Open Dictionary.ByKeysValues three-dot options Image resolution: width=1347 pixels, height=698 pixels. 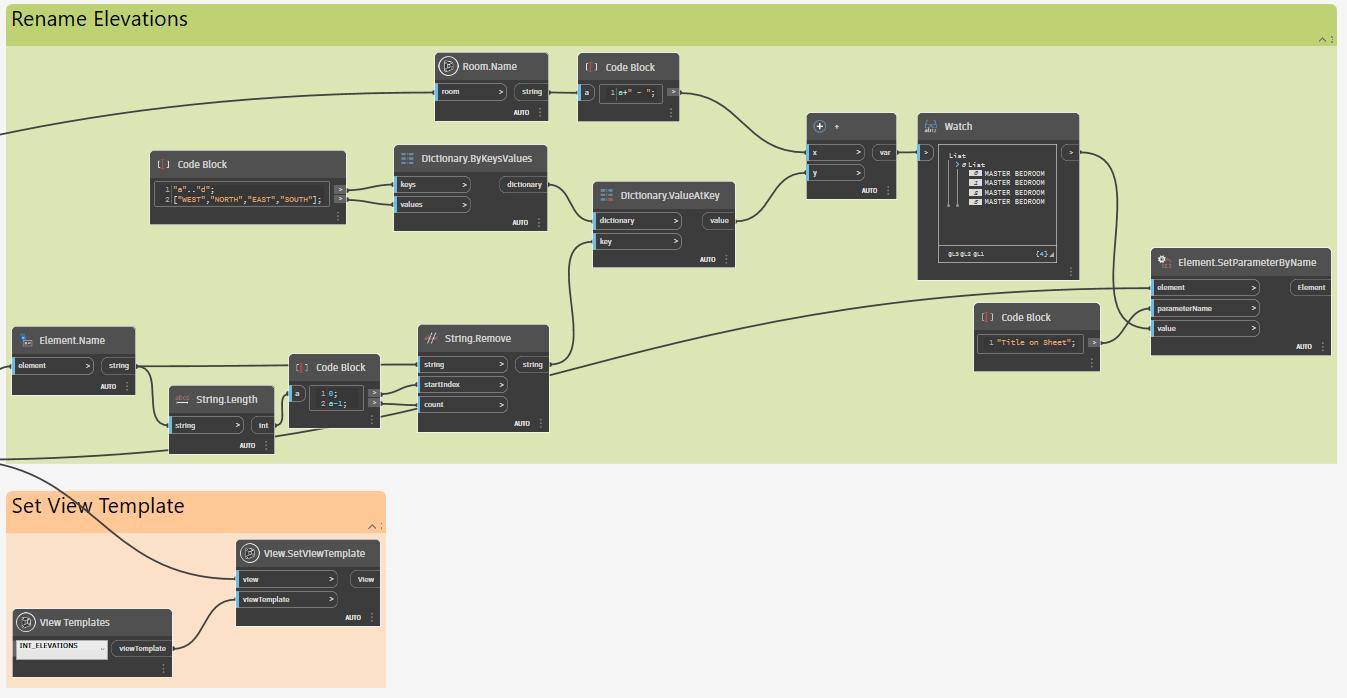click(540, 222)
